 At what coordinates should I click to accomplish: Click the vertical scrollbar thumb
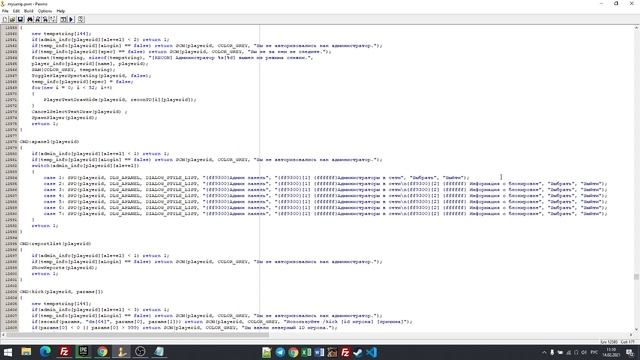click(x=636, y=277)
